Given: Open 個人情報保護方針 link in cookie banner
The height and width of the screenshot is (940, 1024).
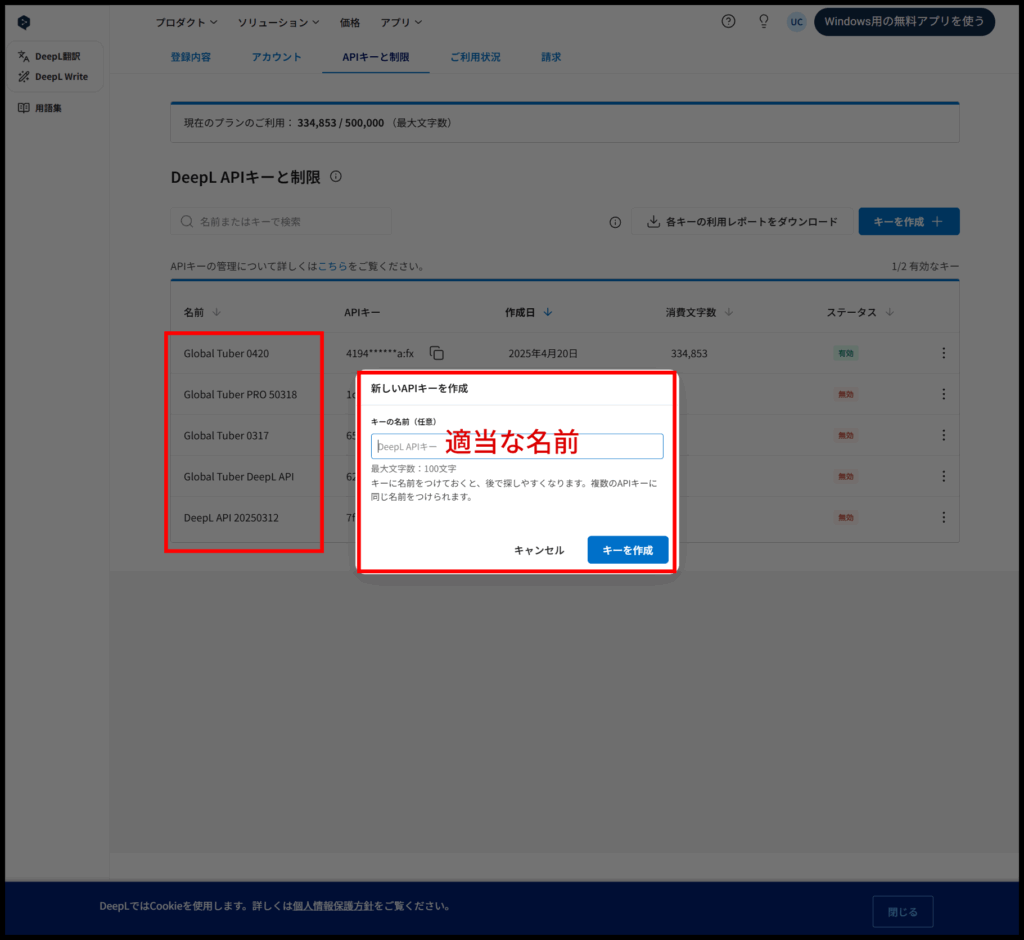Looking at the screenshot, I should click(x=333, y=906).
